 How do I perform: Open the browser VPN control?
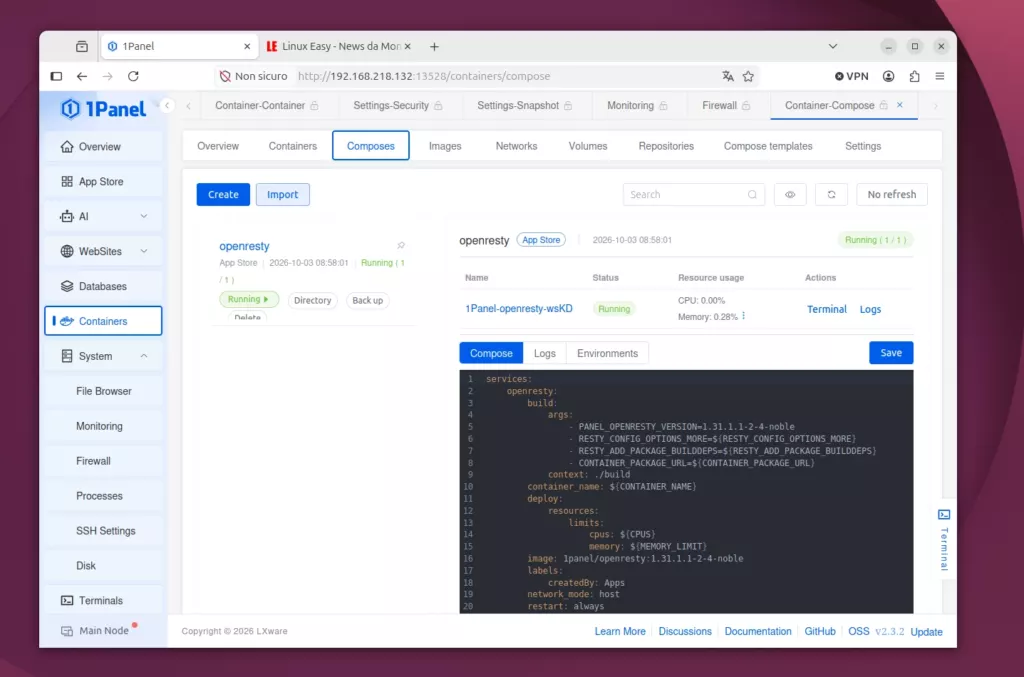click(x=852, y=76)
